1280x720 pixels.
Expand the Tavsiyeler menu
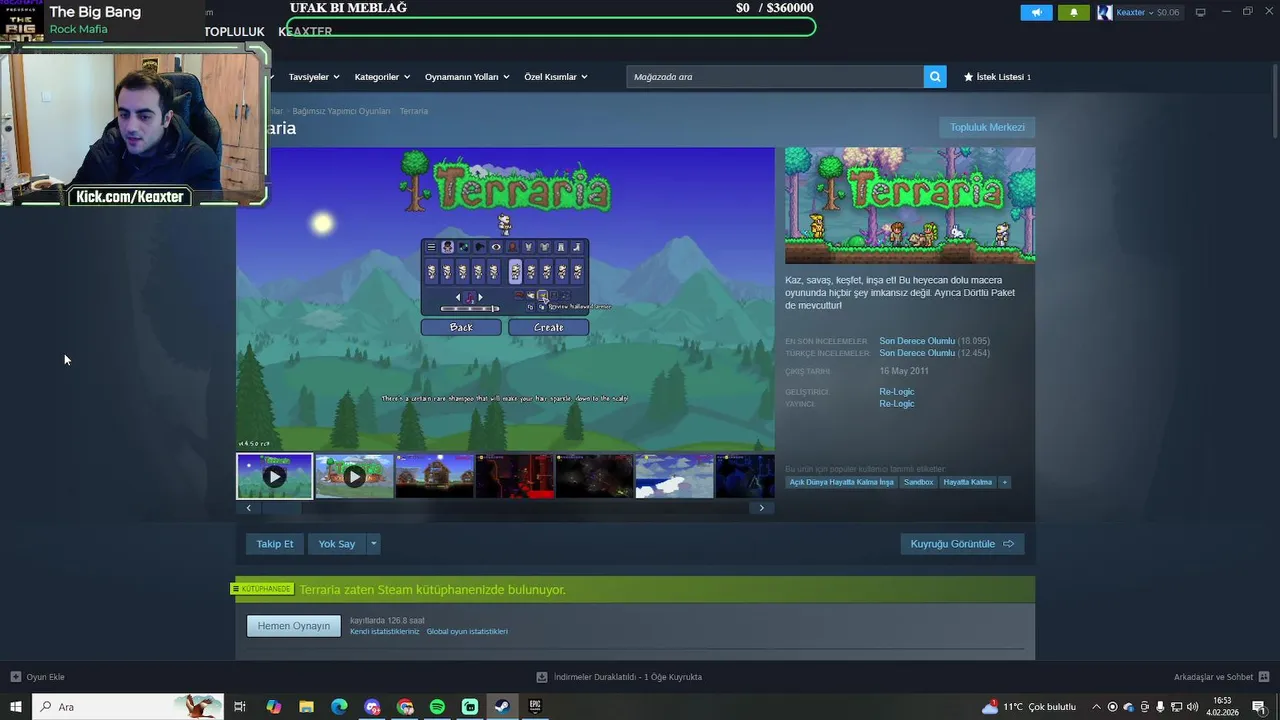pos(314,77)
